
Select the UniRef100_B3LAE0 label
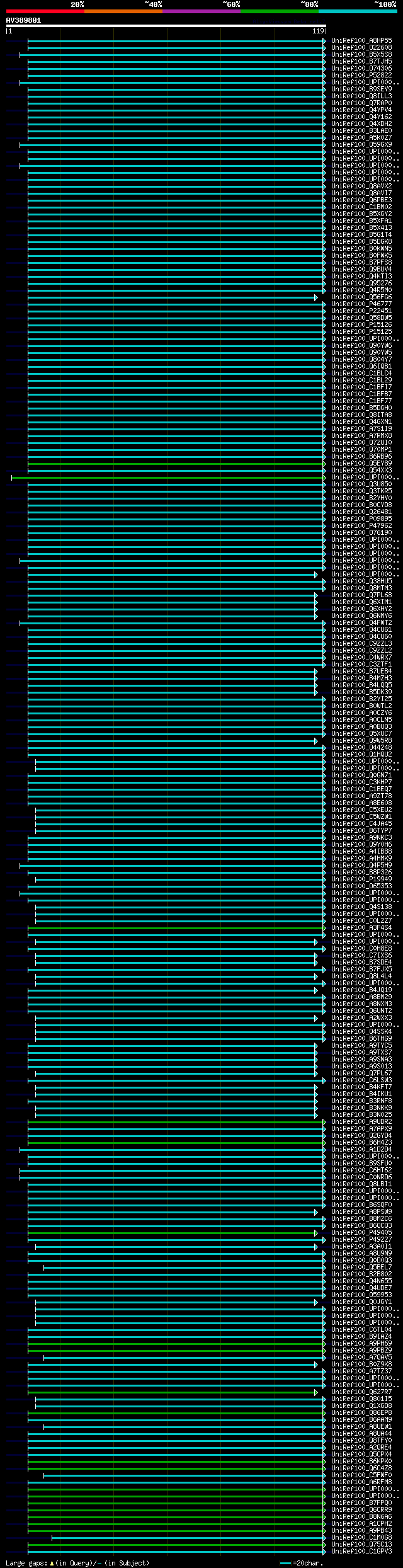click(x=361, y=130)
